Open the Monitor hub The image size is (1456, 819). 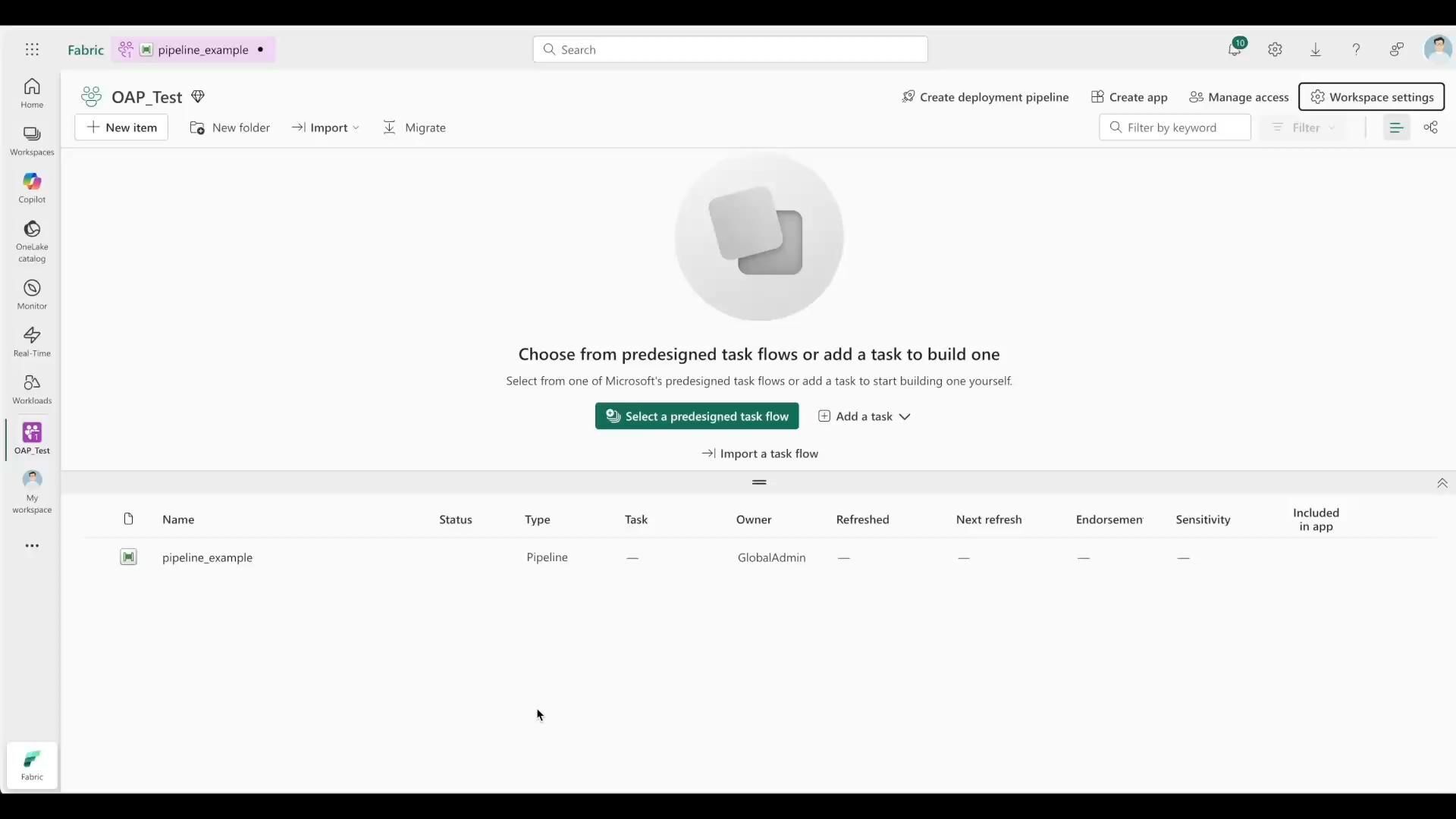coord(32,293)
